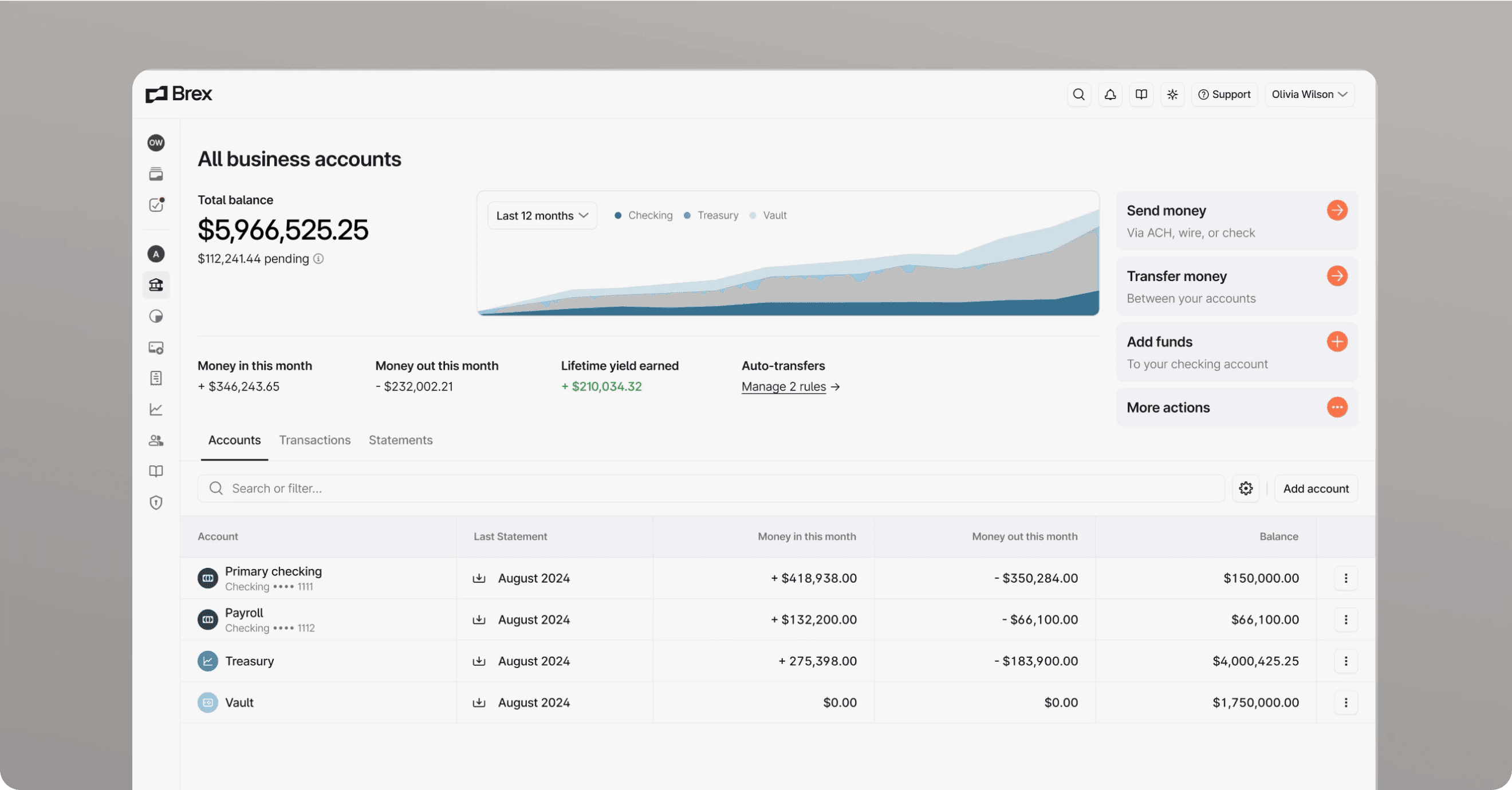Select the bank accounts icon in the sidebar

click(x=156, y=285)
